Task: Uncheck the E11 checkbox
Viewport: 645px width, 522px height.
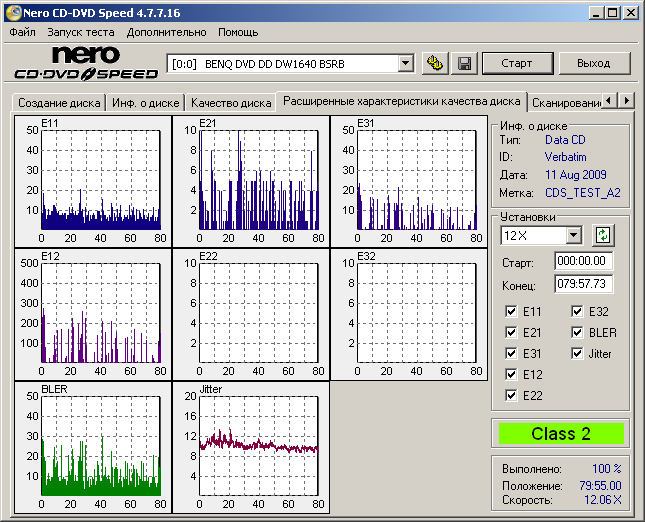Action: tap(513, 312)
